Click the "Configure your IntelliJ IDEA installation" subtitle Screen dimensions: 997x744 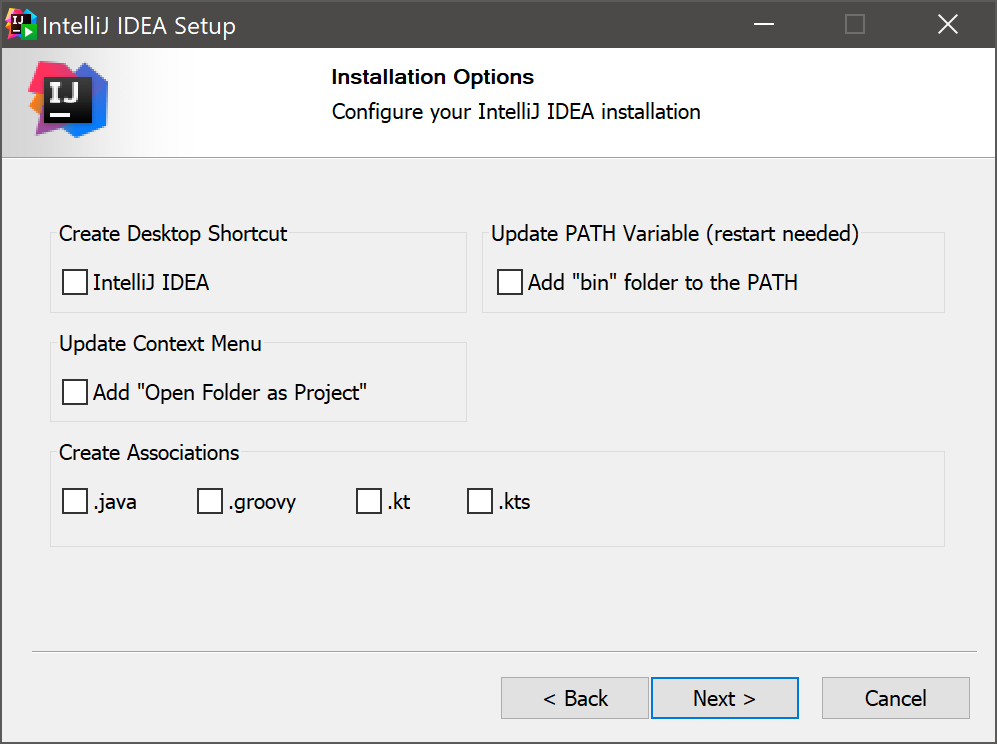(516, 111)
